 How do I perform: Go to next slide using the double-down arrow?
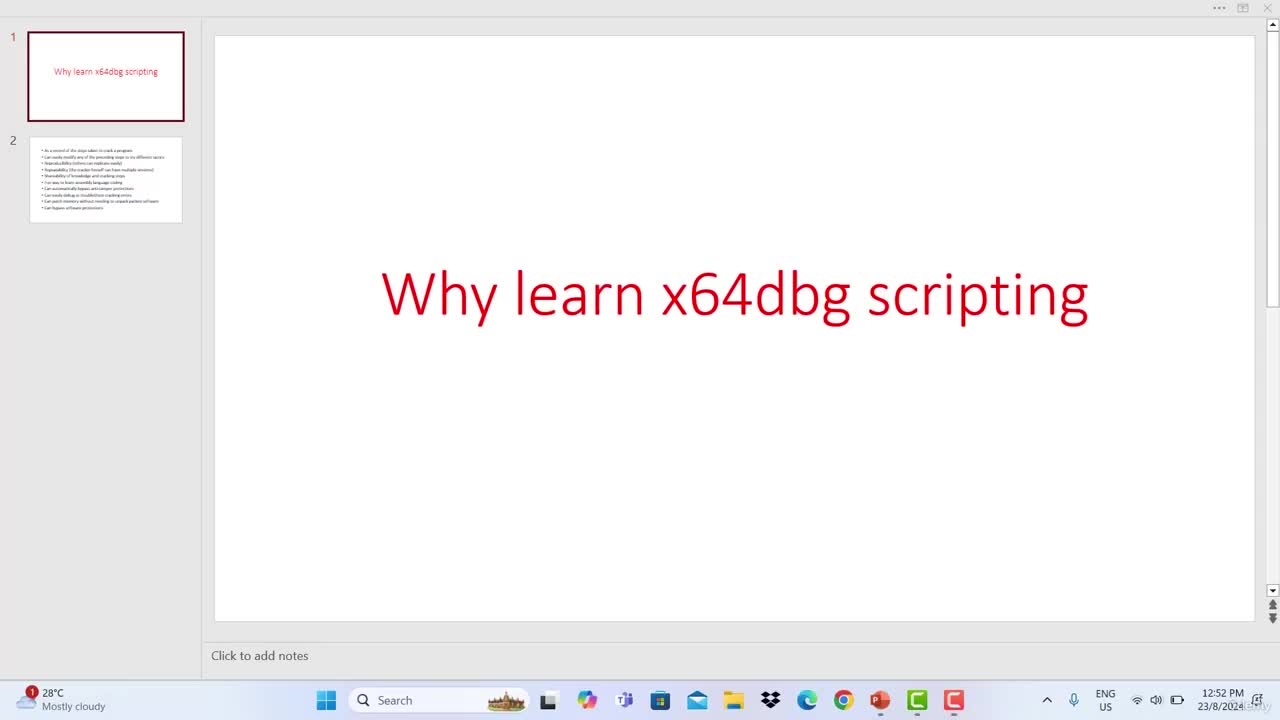pyautogui.click(x=1273, y=618)
